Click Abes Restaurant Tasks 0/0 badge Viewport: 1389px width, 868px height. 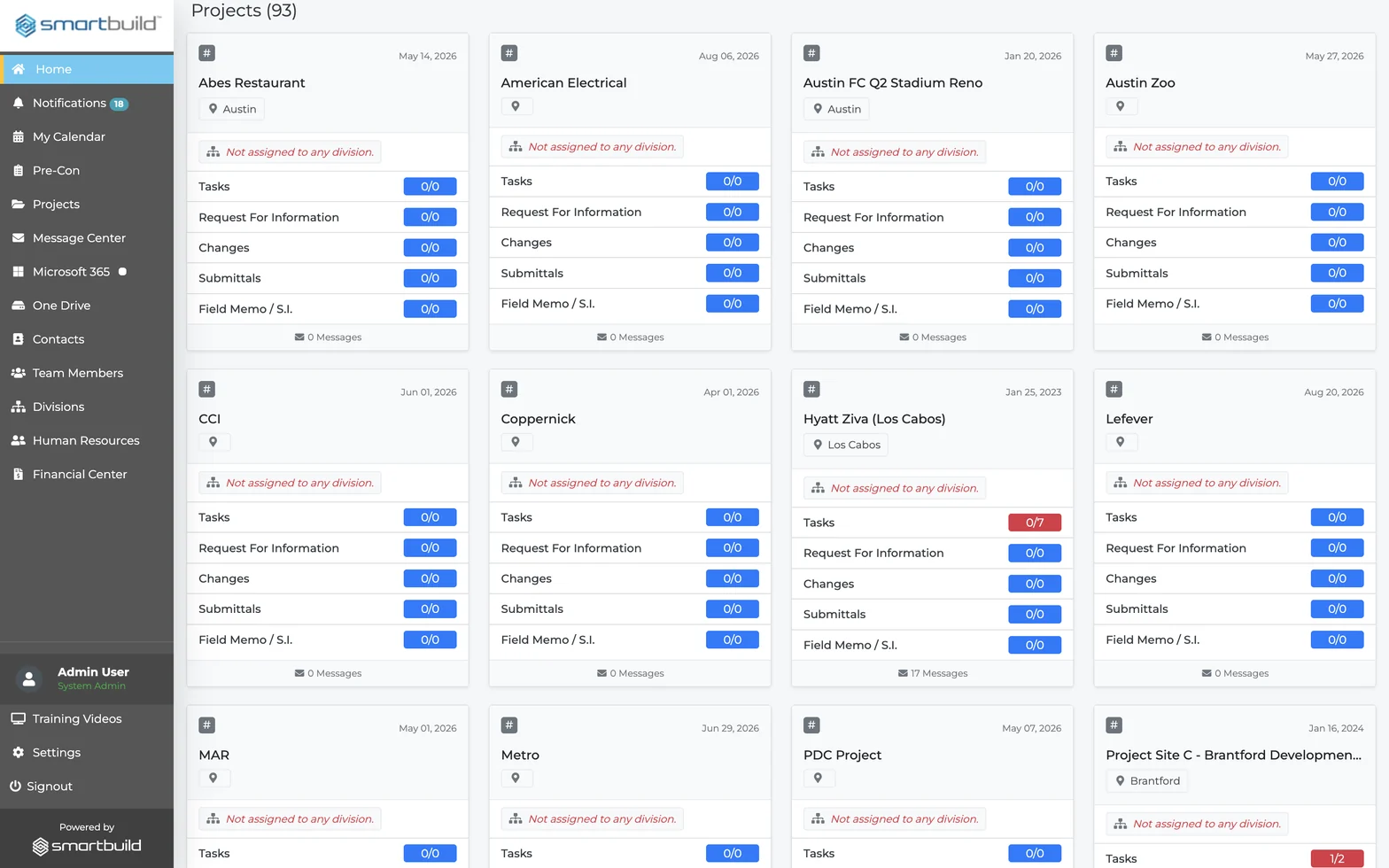430,186
